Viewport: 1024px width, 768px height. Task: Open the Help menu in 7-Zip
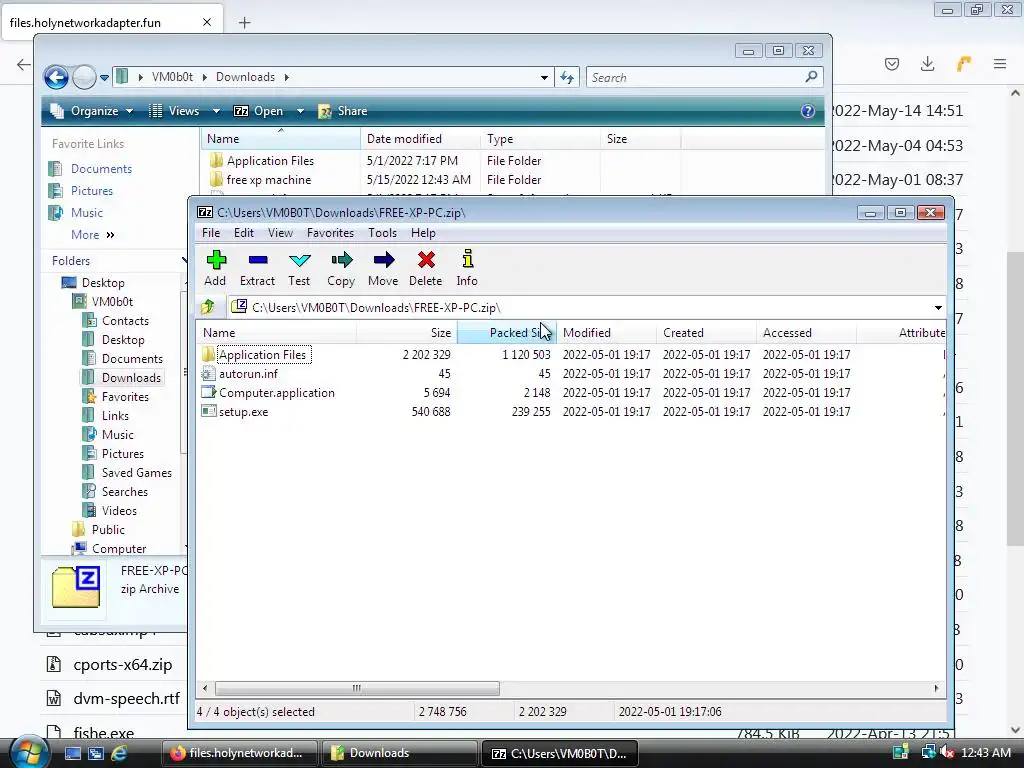[x=423, y=232]
